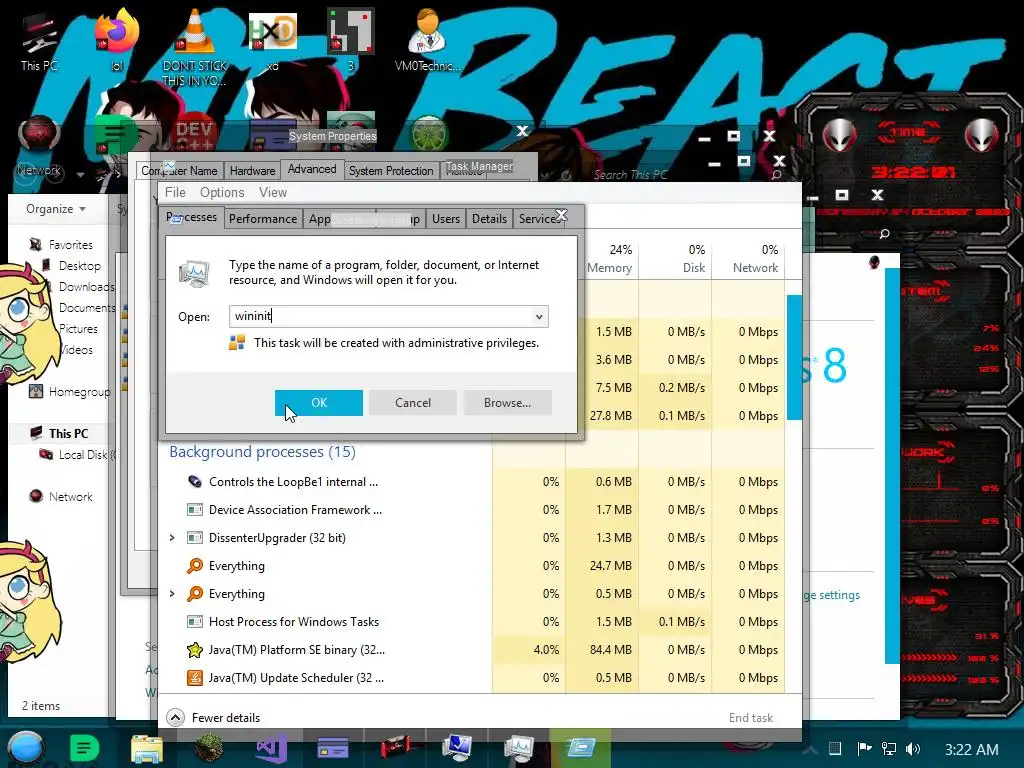Open the Firefox shortcut named lol
Screen dimensions: 1024x768
[117, 39]
